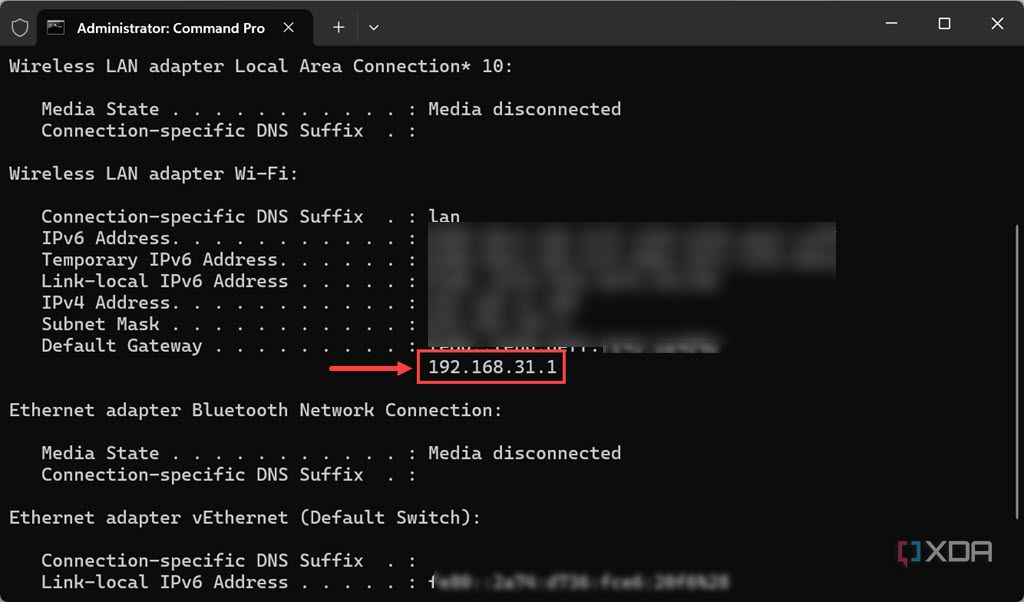Click the Ethernet adapter Bluetooth Network Connection heading
The width and height of the screenshot is (1024, 602).
coord(255,410)
